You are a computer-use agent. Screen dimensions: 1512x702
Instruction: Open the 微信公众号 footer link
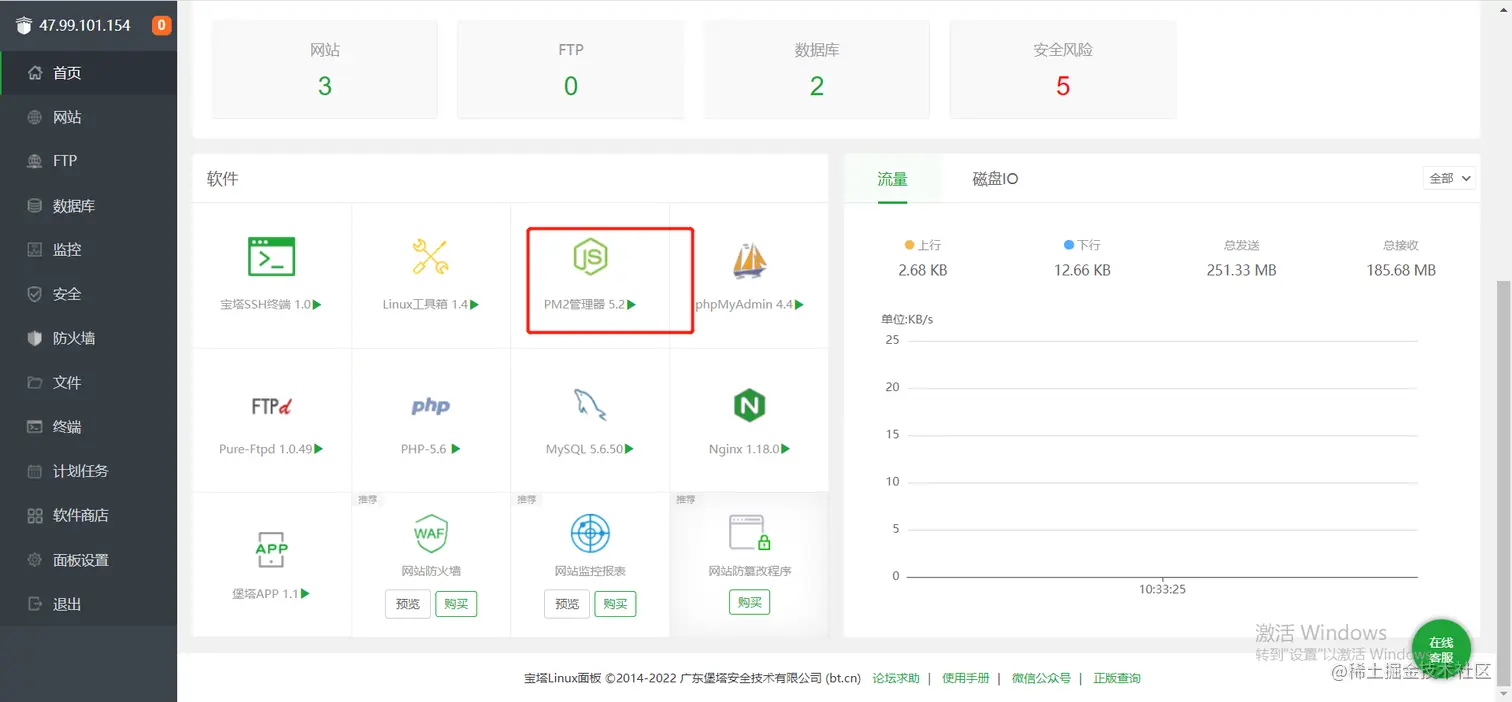click(1041, 678)
